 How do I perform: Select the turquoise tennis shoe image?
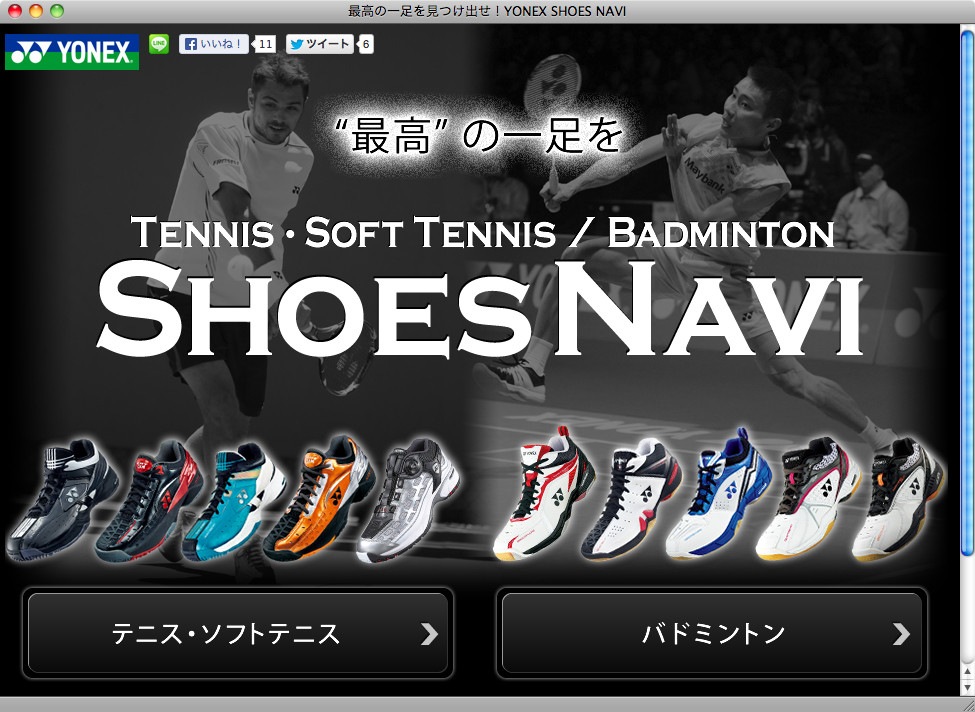[x=235, y=501]
